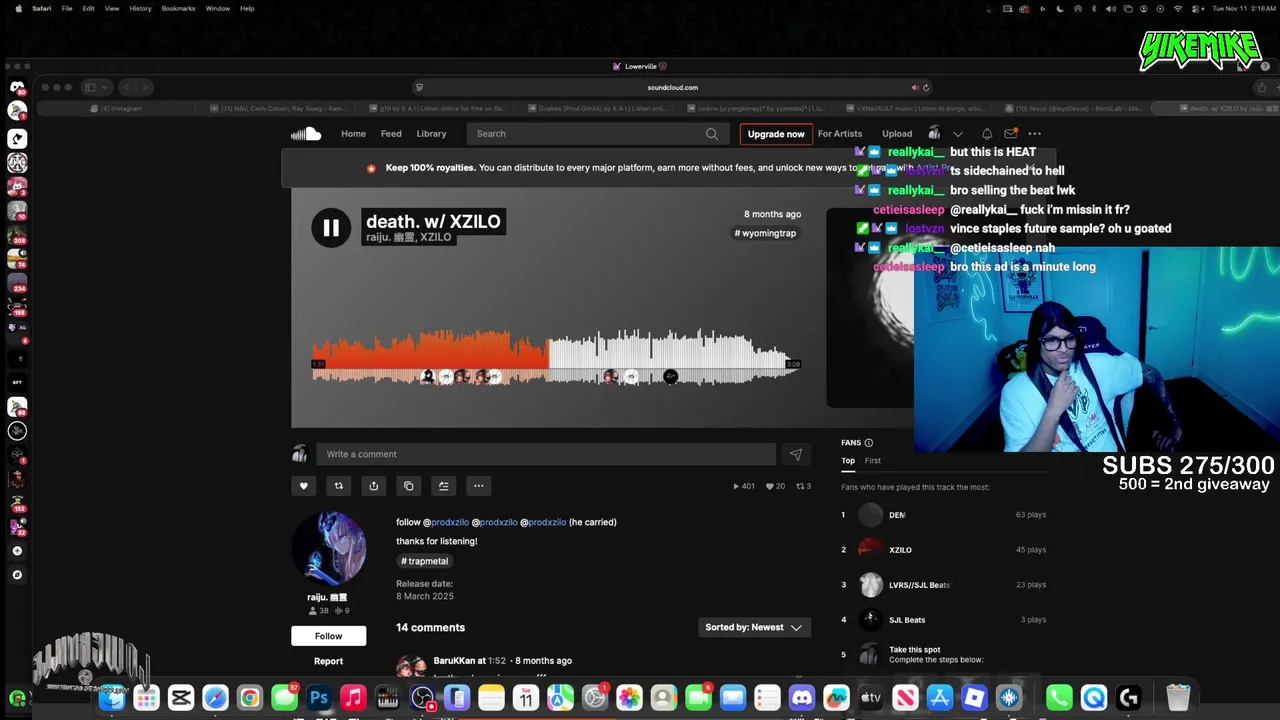The width and height of the screenshot is (1280, 720).
Task: Switch to the Top fans tab
Action: point(848,461)
